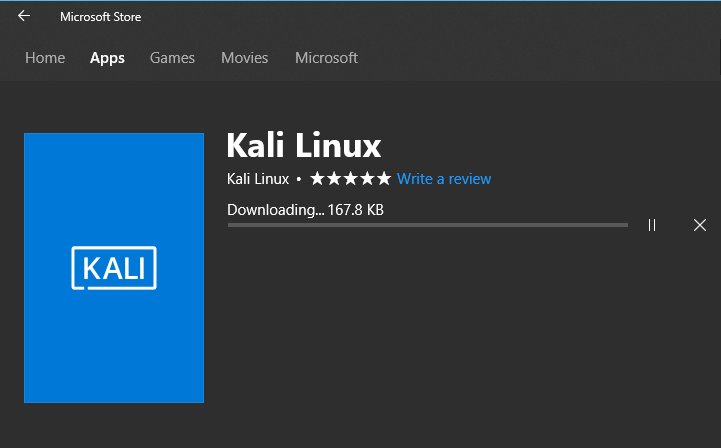Viewport: 721px width, 448px height.
Task: Click the Kali Linux app title heading
Action: tap(304, 145)
